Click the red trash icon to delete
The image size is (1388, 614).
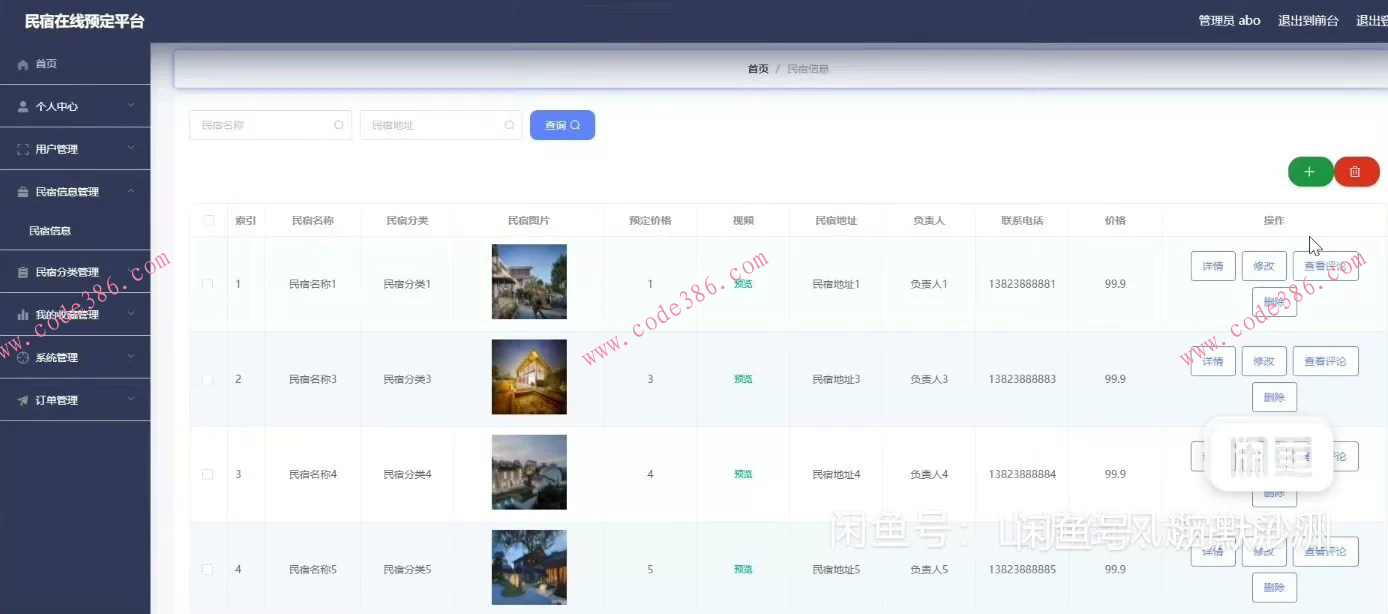click(x=1356, y=171)
